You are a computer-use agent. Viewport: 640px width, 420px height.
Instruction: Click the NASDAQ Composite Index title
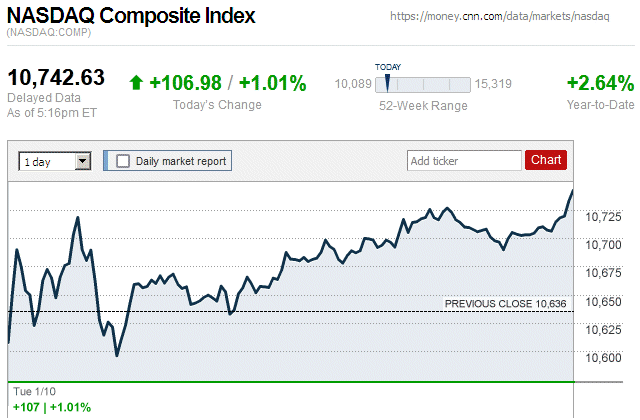pos(130,16)
